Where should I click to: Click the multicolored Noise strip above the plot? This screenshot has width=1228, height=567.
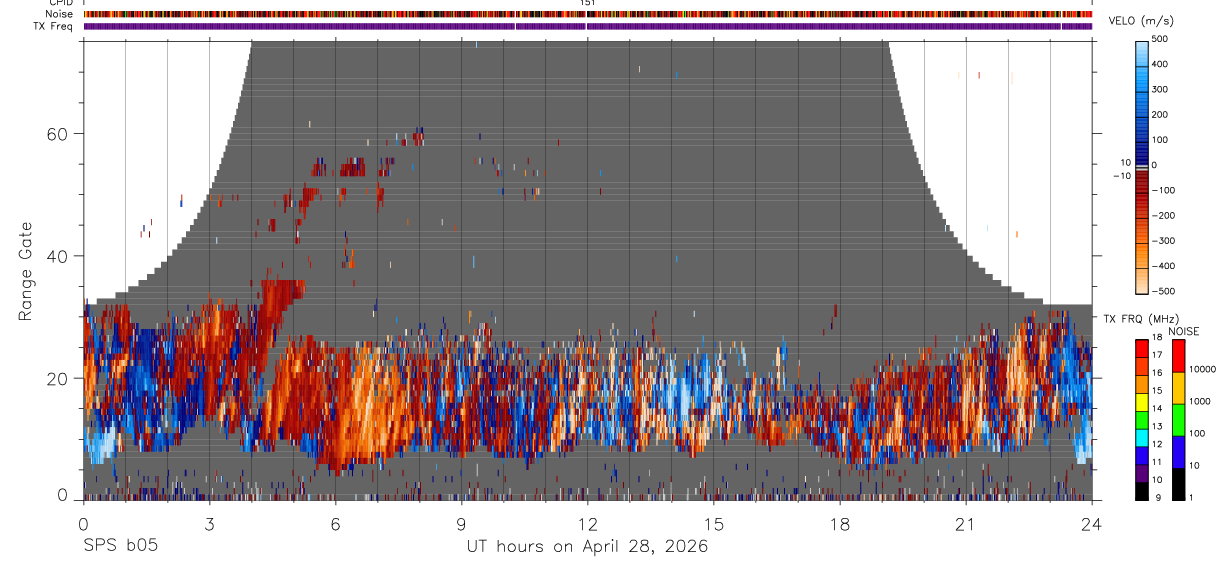pyautogui.click(x=588, y=14)
